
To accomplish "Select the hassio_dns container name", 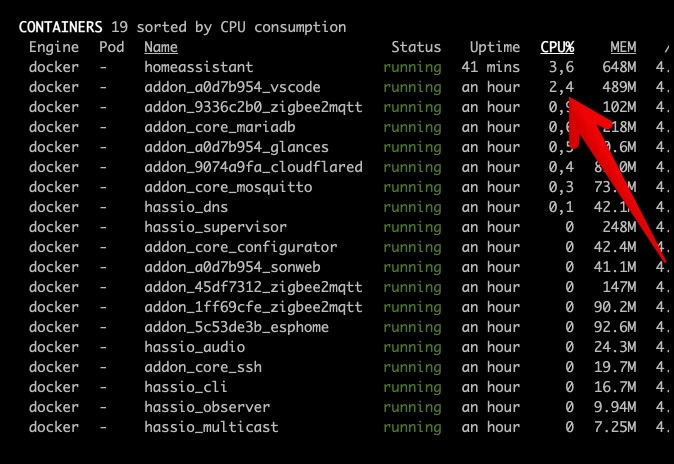I will click(186, 207).
